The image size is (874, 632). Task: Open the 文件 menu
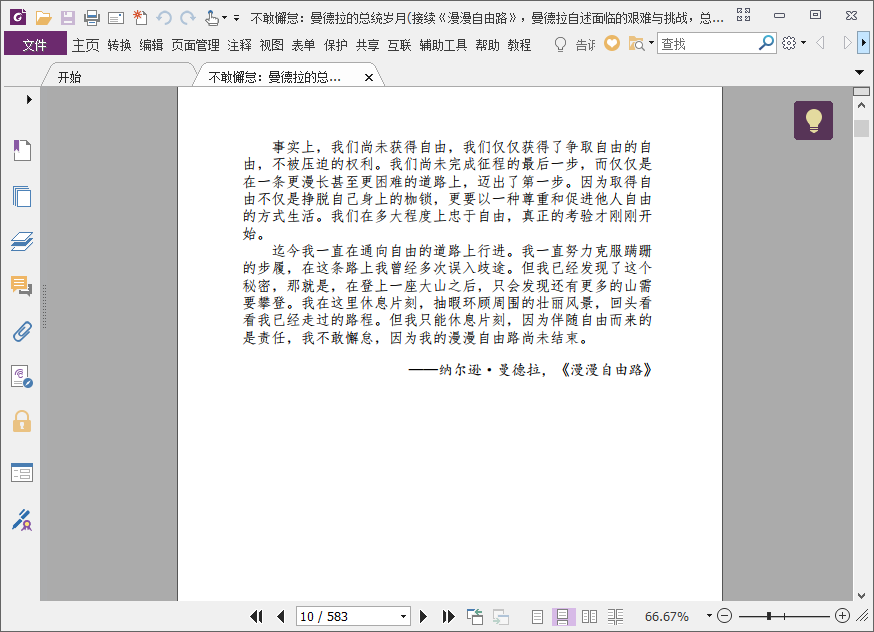click(x=35, y=44)
